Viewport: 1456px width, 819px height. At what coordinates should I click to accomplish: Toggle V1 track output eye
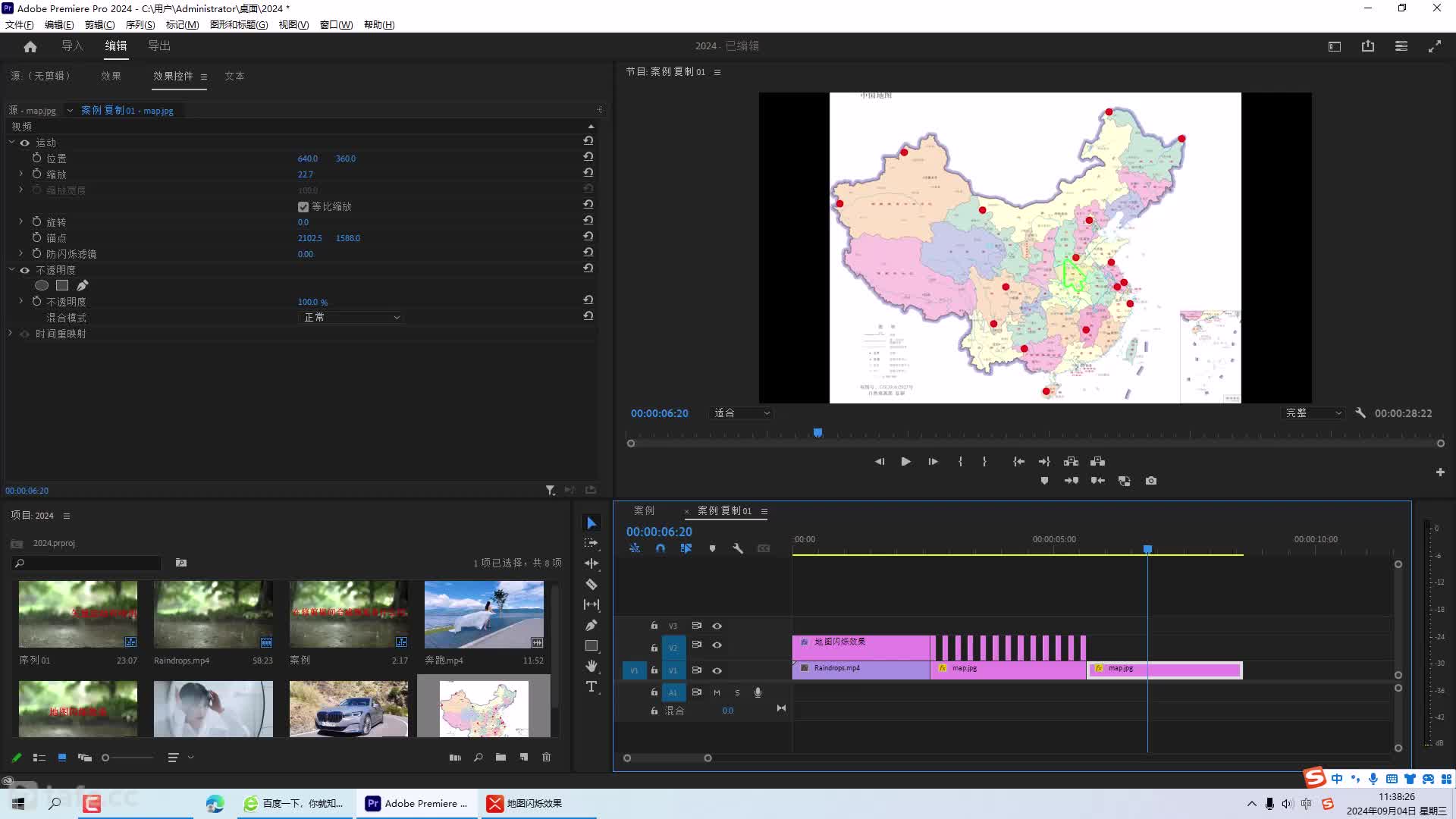point(717,670)
